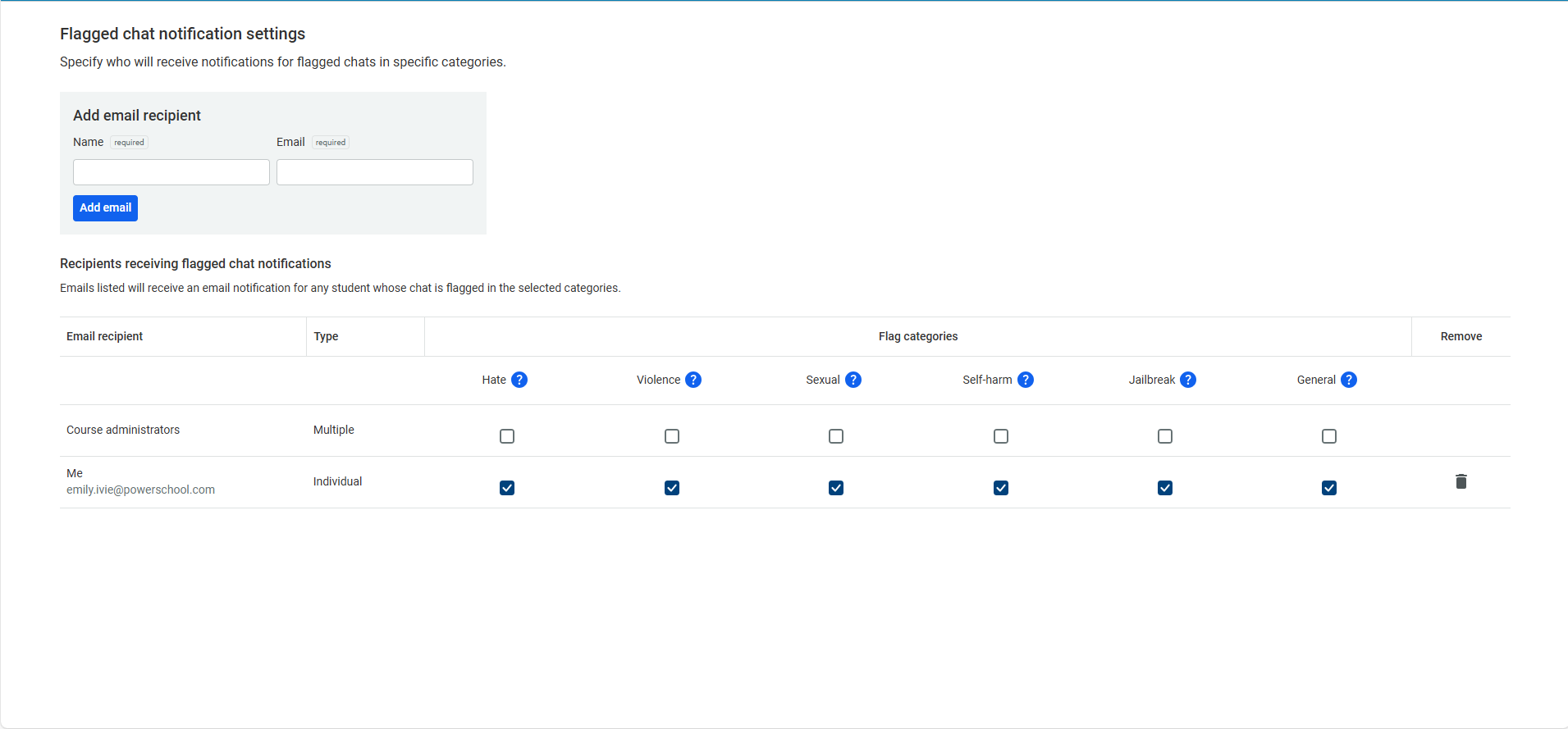Uncheck Jailbreak for emily.ivie recipient

(x=1165, y=488)
